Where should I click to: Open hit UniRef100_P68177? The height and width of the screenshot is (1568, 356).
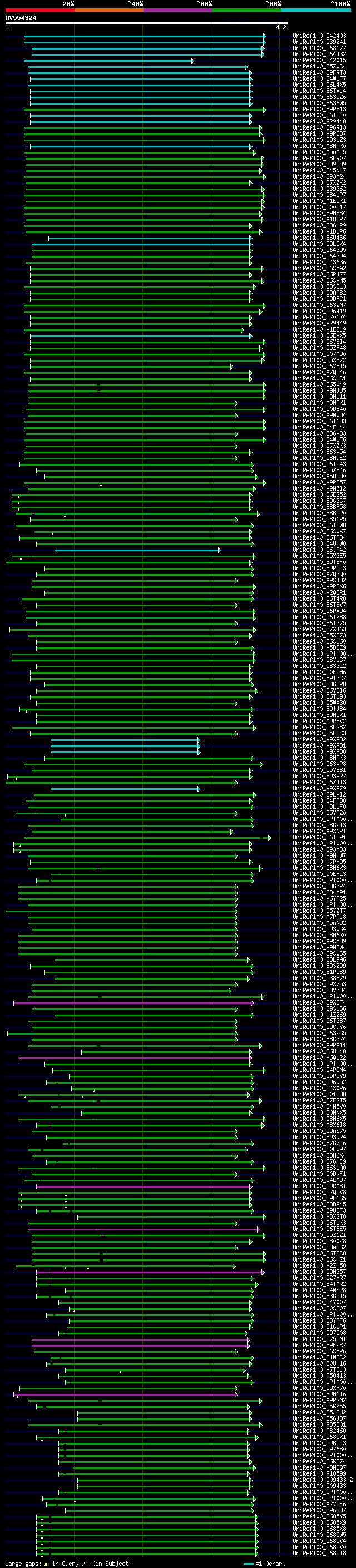tap(319, 48)
